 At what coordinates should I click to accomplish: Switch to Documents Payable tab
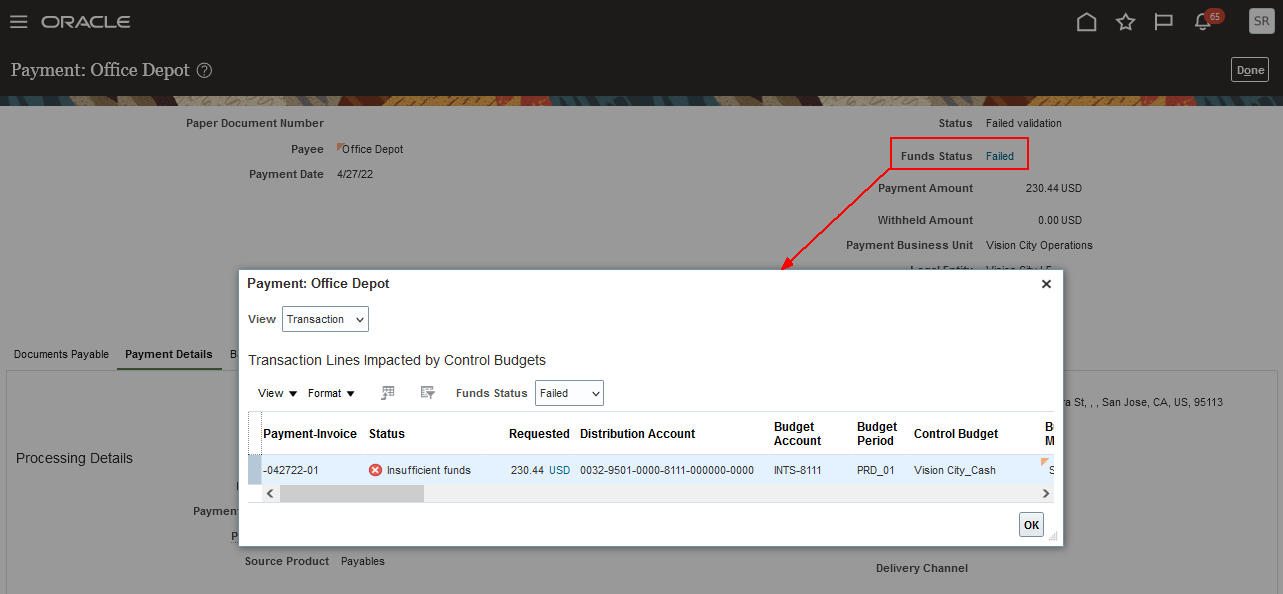tap(61, 354)
